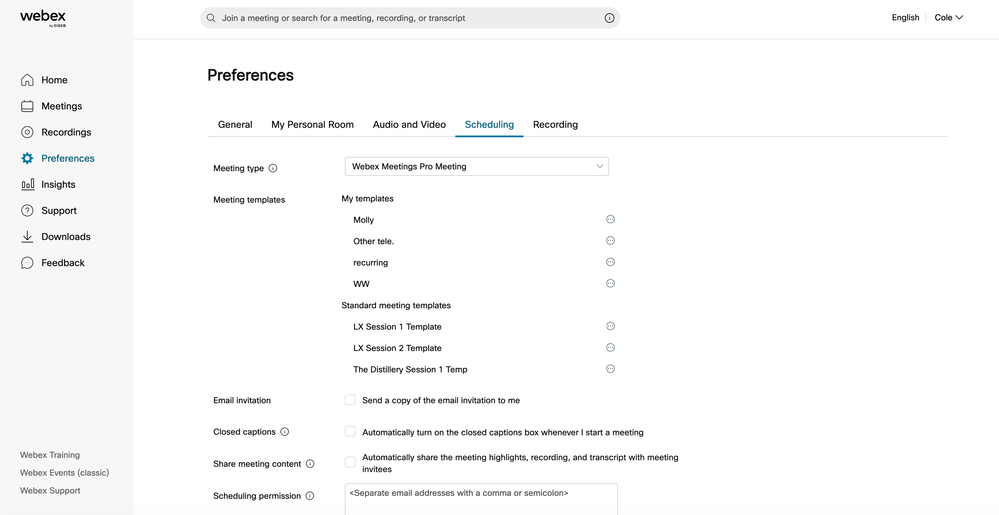The width and height of the screenshot is (999, 515).
Task: Click the Standard meeting templates heading
Action: pos(396,305)
